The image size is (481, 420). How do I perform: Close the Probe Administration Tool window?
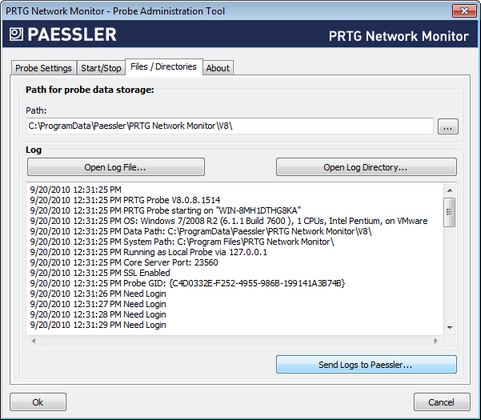pyautogui.click(x=464, y=11)
